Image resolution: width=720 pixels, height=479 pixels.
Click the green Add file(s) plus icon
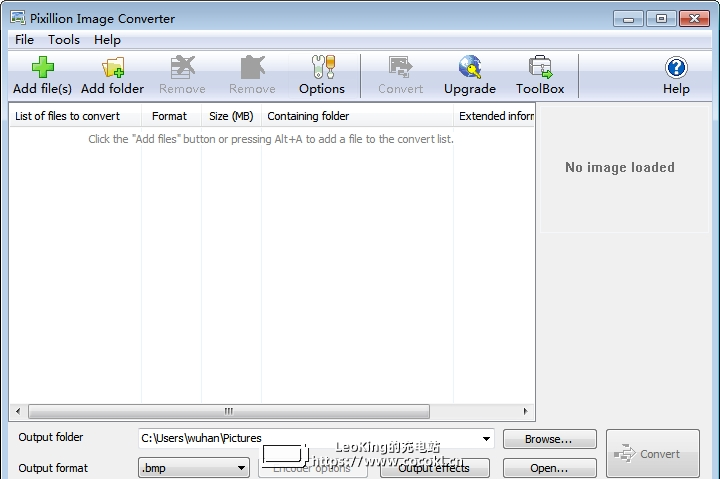pyautogui.click(x=43, y=68)
